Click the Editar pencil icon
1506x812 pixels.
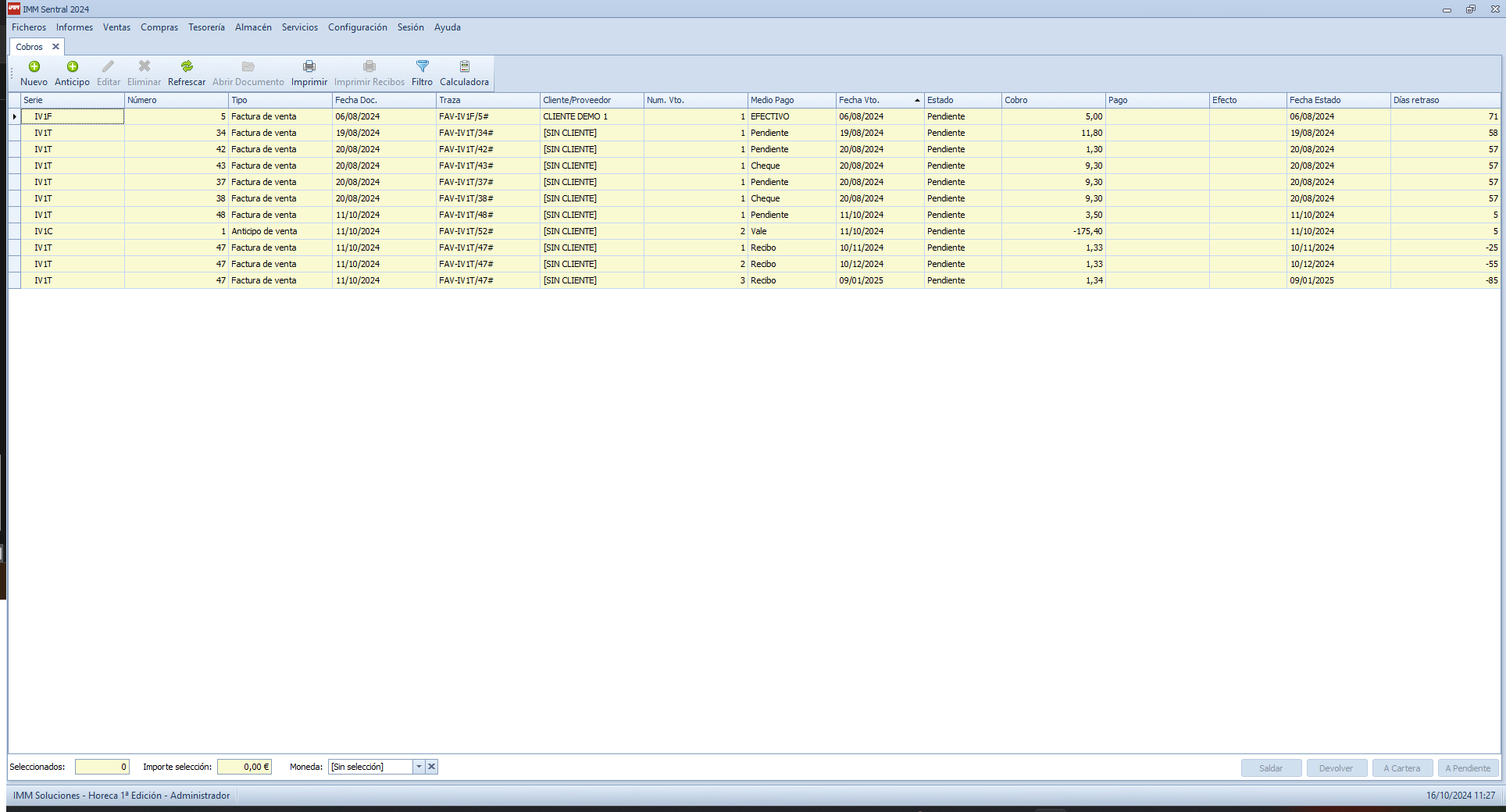tap(109, 66)
